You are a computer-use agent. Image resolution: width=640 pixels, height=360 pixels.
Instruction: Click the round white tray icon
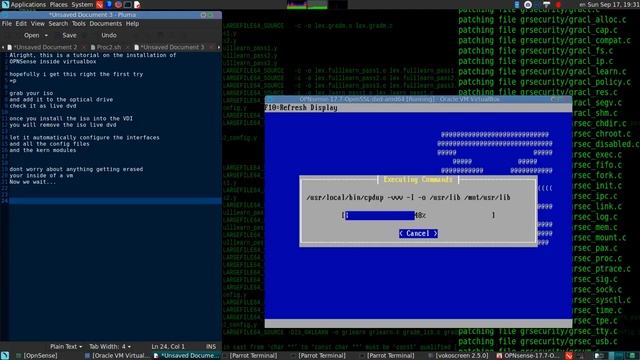528,5
